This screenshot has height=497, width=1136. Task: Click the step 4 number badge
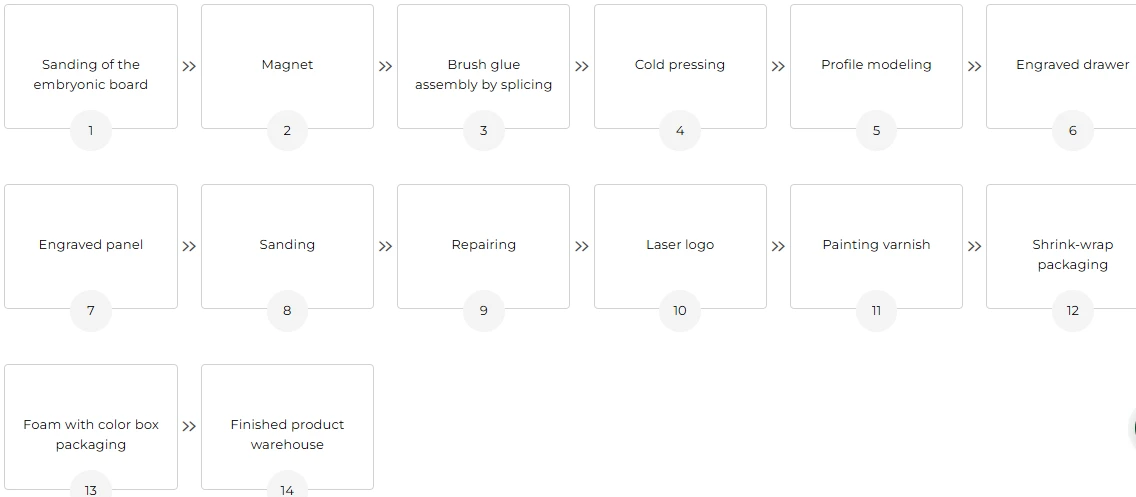click(x=680, y=130)
